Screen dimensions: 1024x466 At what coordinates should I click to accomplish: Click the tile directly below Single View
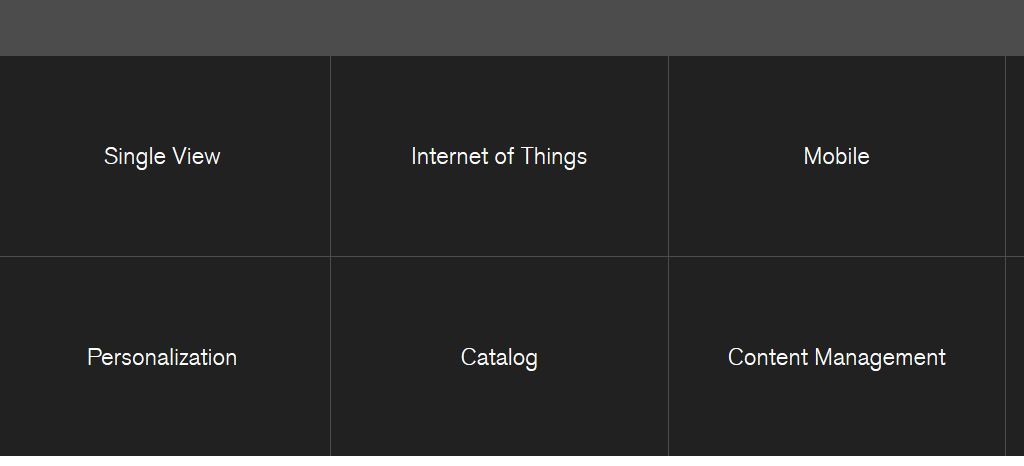(x=162, y=357)
